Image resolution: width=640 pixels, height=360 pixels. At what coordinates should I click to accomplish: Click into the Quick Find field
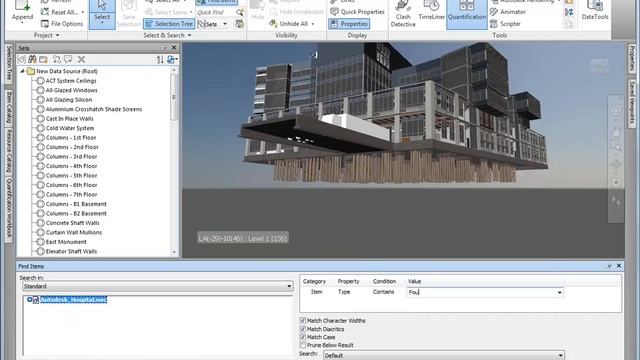pyautogui.click(x=216, y=13)
